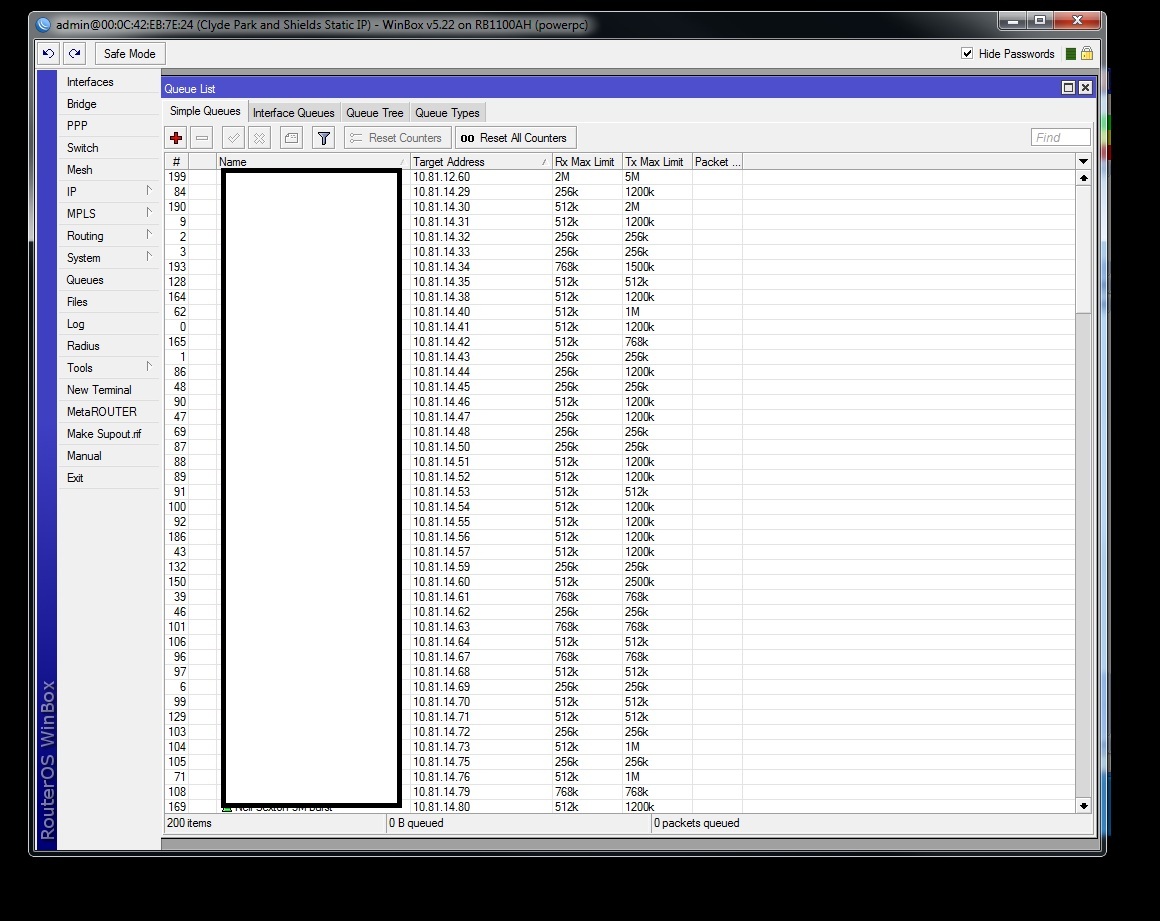Click the scroll up arrow of queue list
1160x921 pixels.
click(x=1083, y=178)
